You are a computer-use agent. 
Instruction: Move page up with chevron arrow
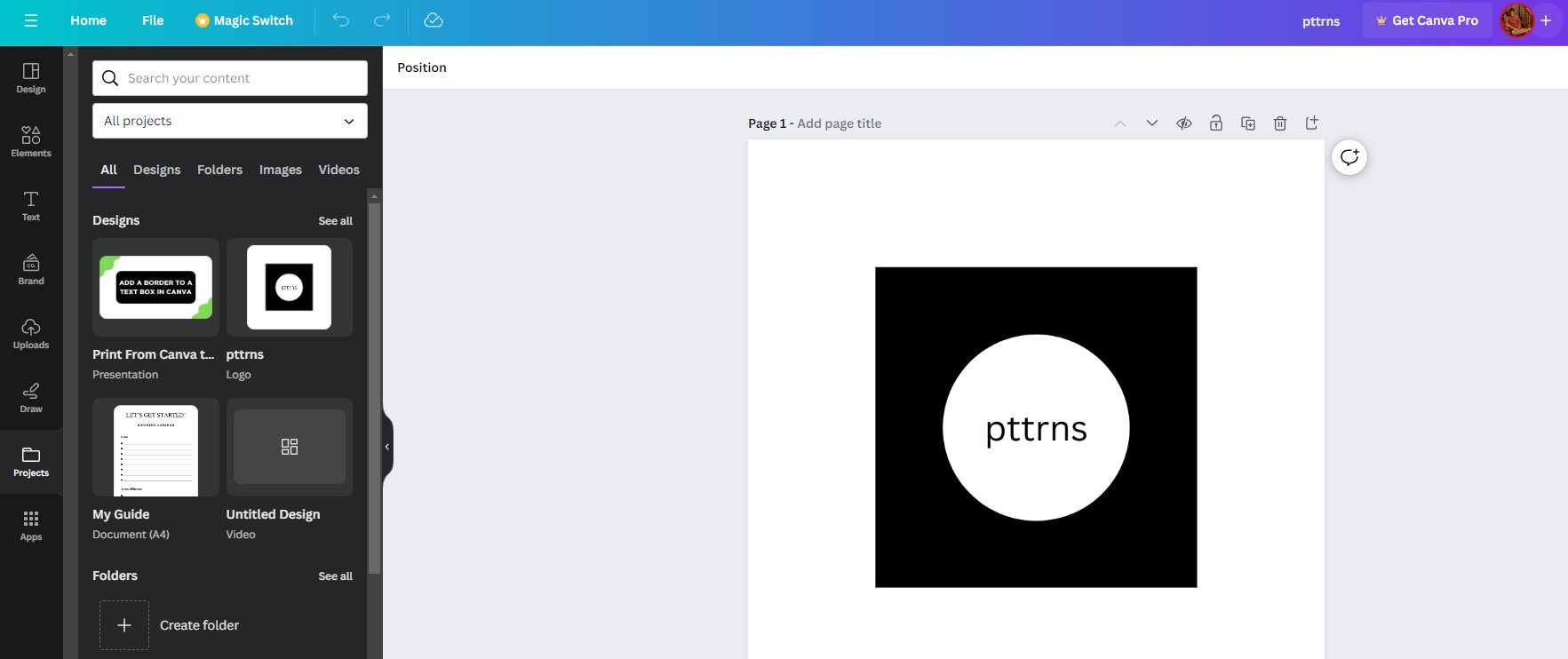[1120, 123]
